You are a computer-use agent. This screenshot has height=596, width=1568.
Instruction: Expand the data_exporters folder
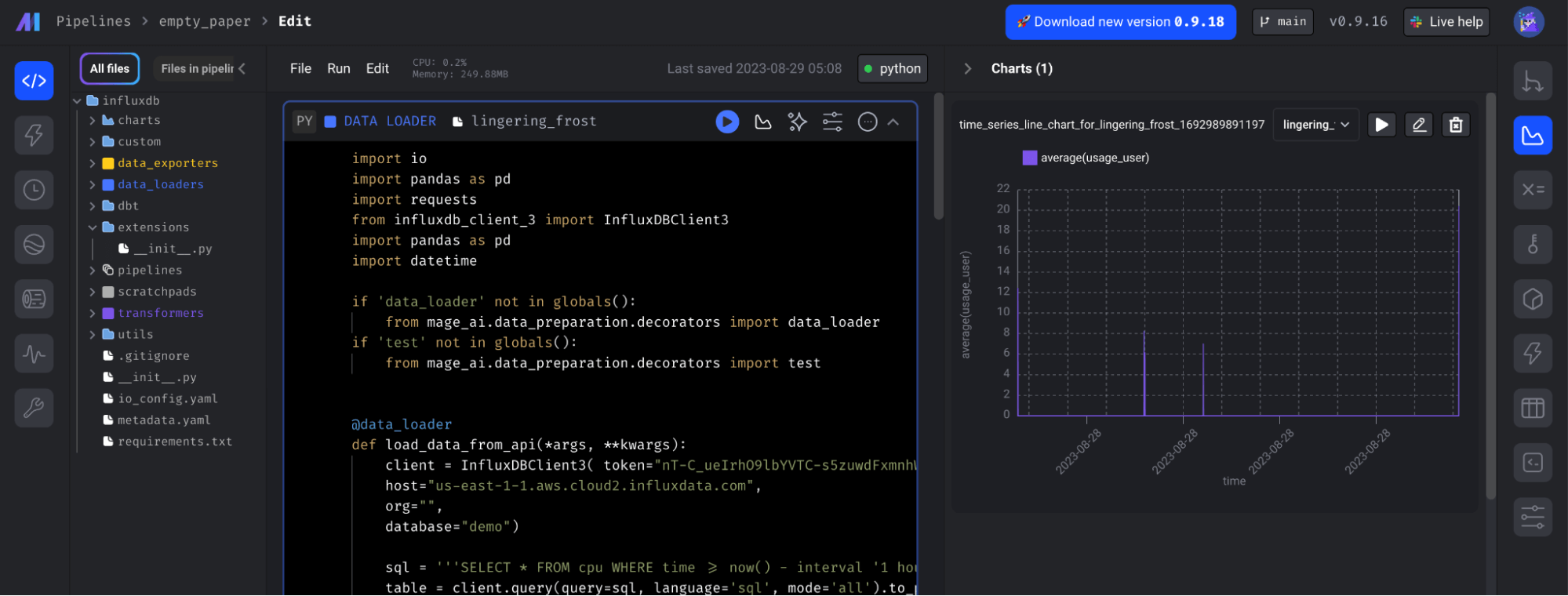click(x=93, y=163)
